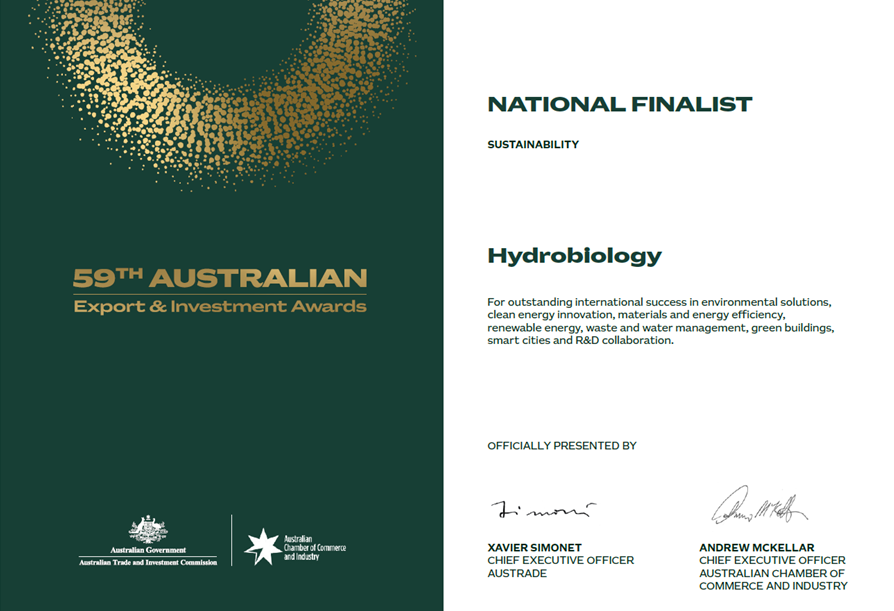The height and width of the screenshot is (611, 894).
Task: Click the NATIONAL FINALIST heading
Action: (619, 103)
